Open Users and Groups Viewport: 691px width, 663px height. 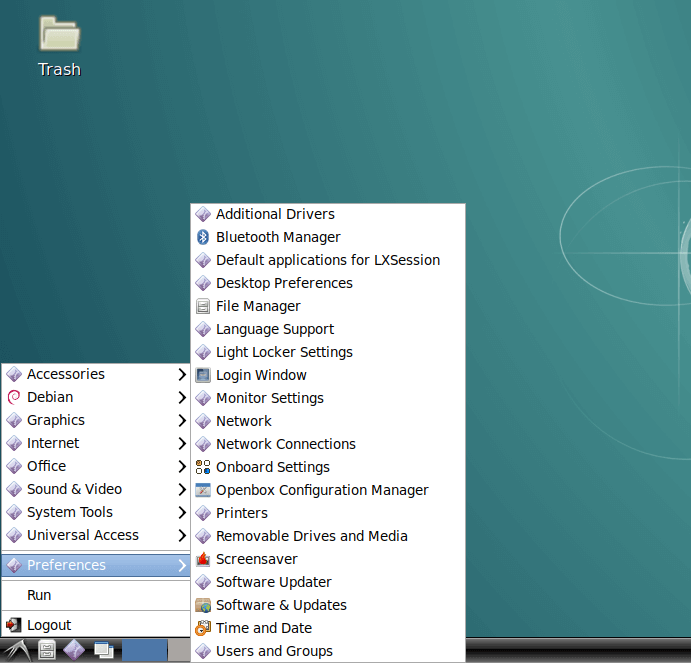pyautogui.click(x=274, y=651)
